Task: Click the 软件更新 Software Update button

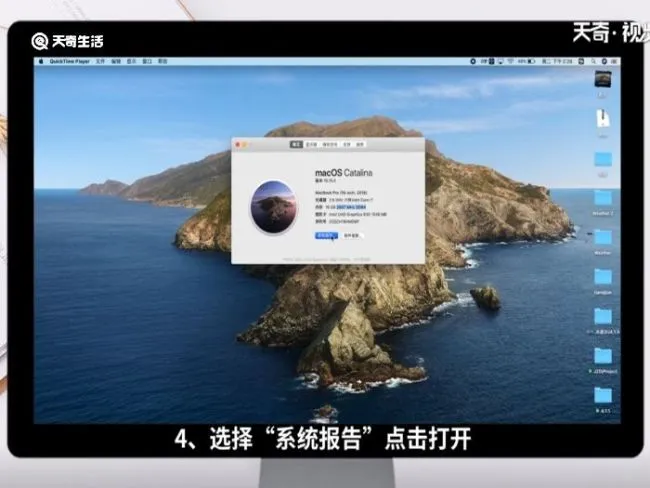Action: tap(352, 236)
